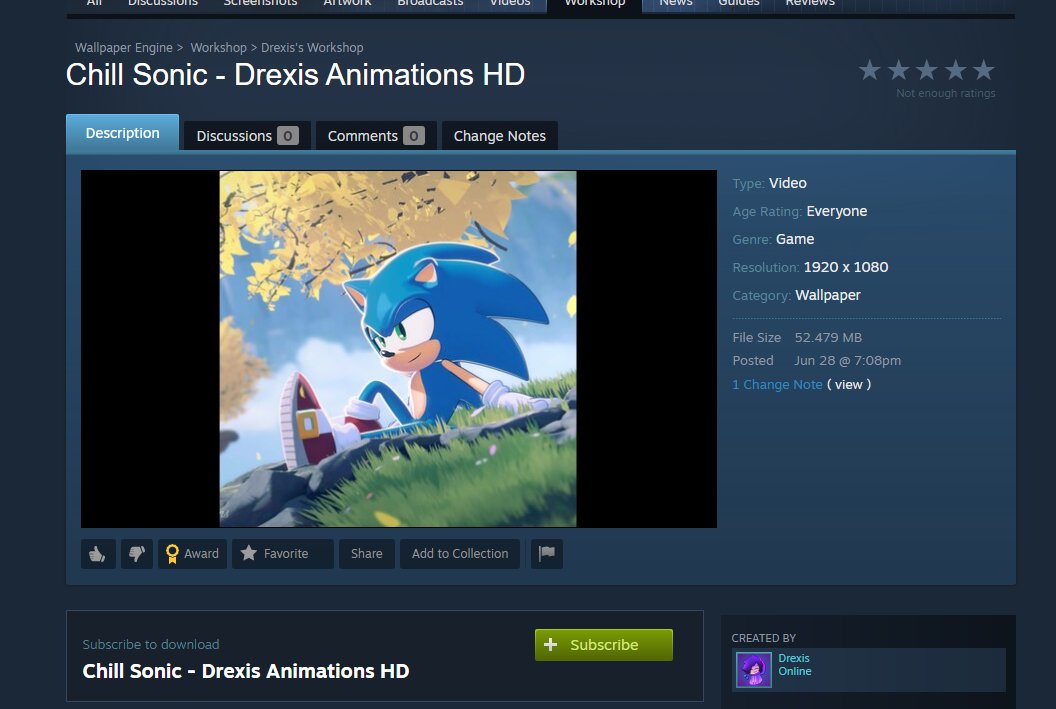Select the Reviews hub navigation tab
1056x709 pixels.
pos(810,4)
